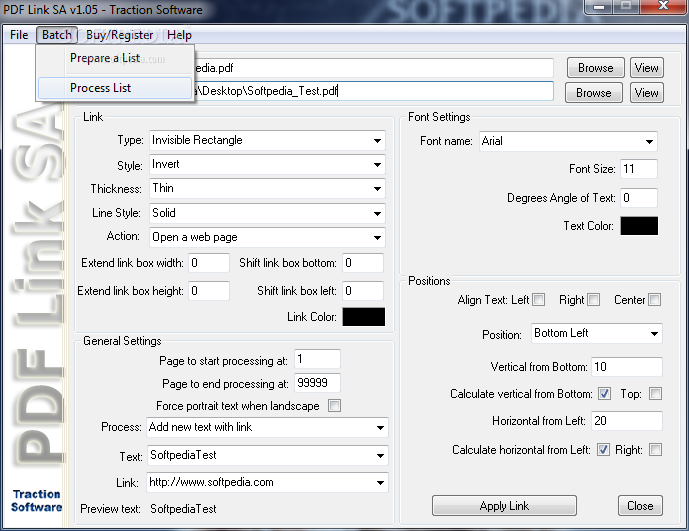Screen dimensions: 689x531
Task: Expand the link Type dropdown
Action: click(377, 141)
